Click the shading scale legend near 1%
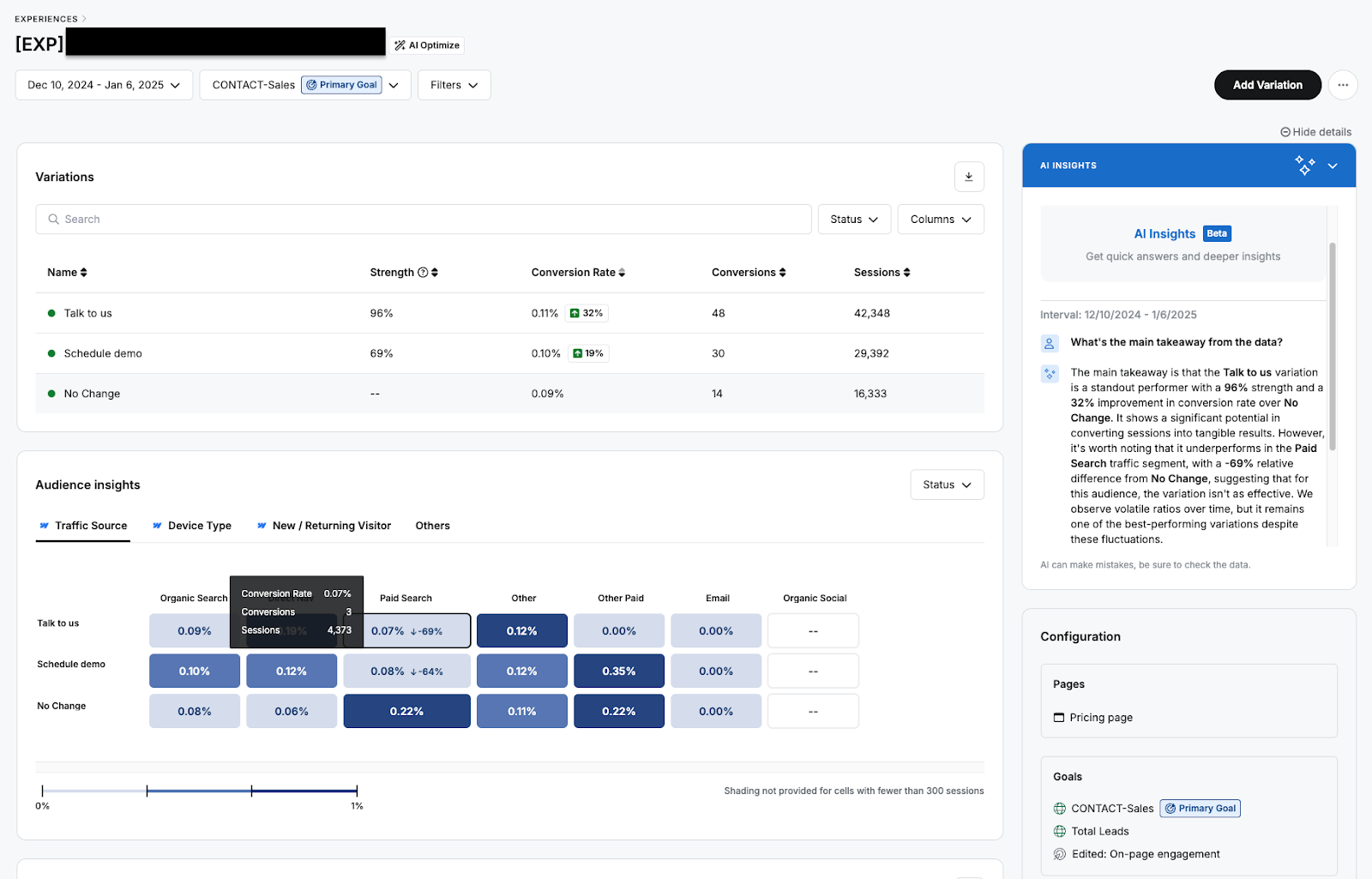The image size is (1372, 879). coord(357,791)
